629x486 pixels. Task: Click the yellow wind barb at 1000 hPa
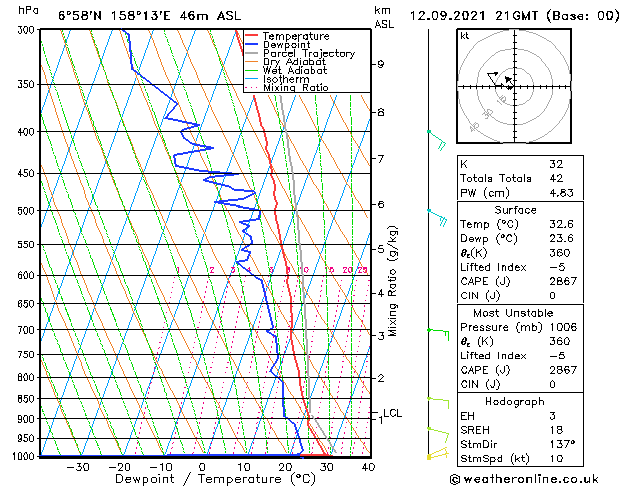tap(437, 453)
